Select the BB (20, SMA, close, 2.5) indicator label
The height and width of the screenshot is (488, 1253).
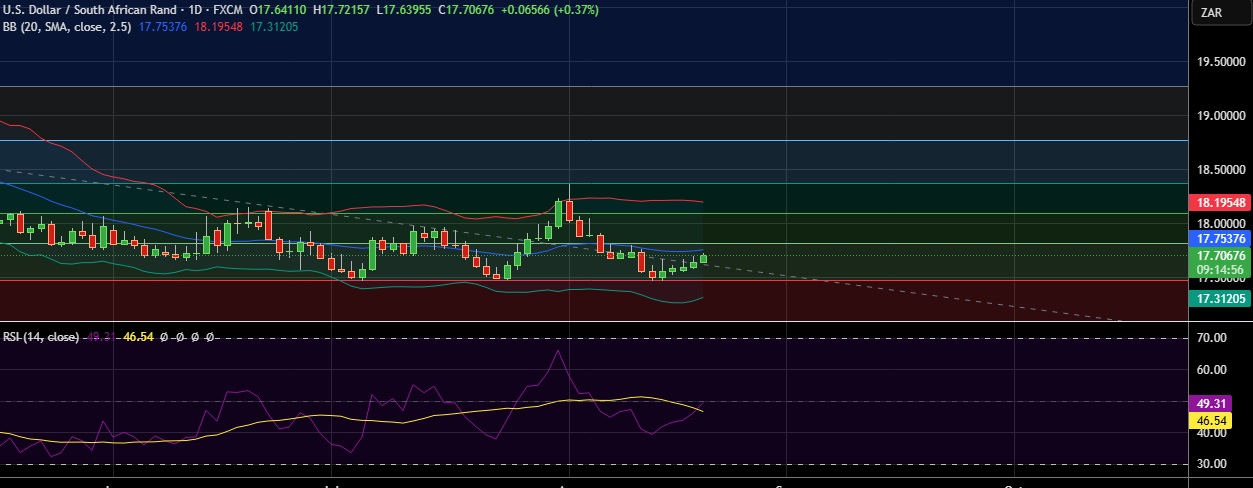(65, 27)
